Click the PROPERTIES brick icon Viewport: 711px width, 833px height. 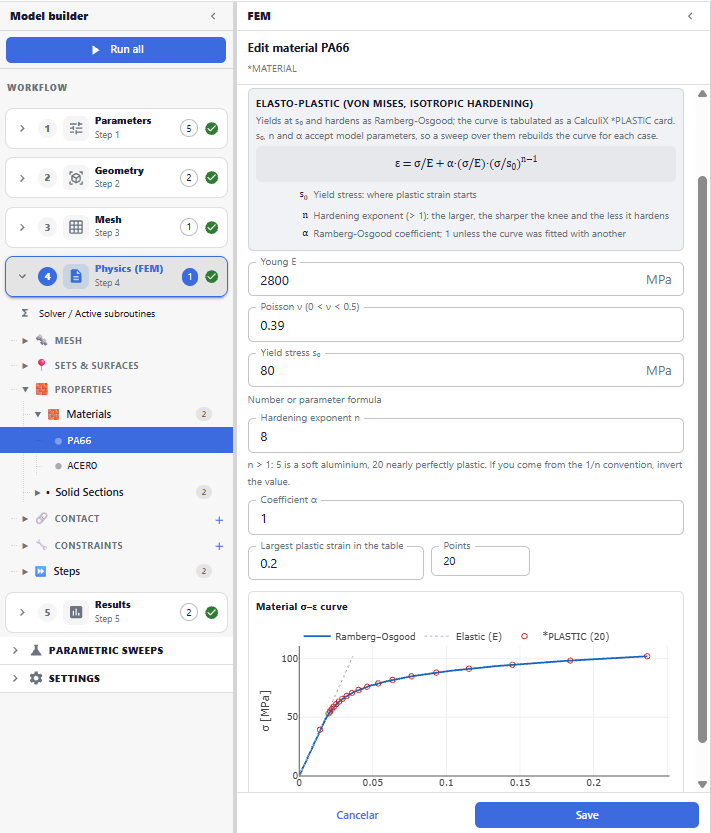(41, 389)
